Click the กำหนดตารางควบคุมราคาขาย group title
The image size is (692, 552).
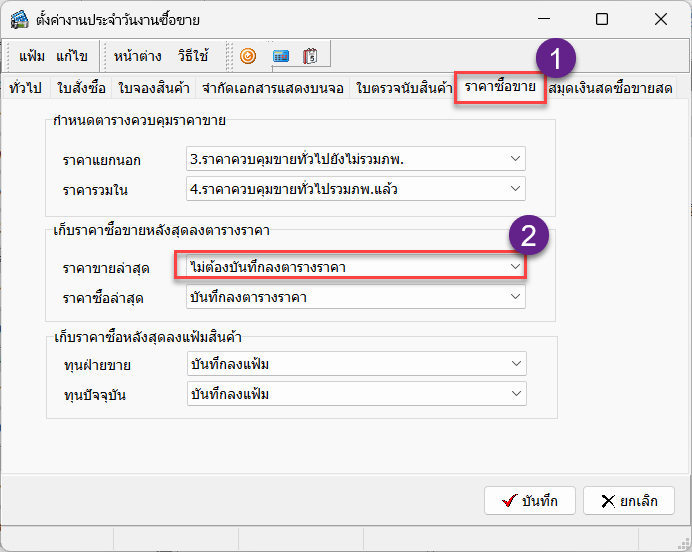pos(139,120)
